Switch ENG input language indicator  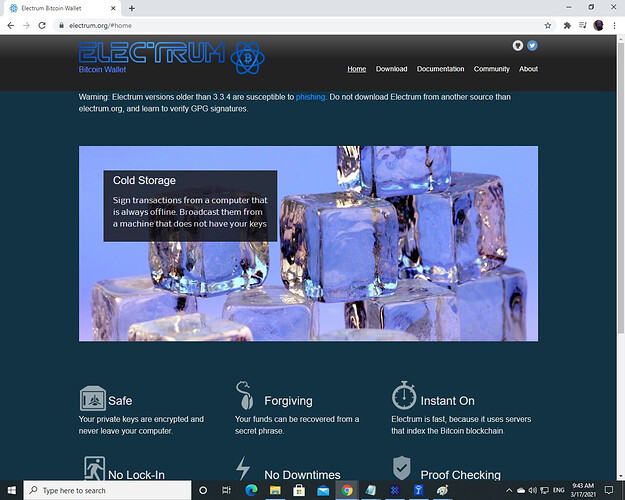pos(558,490)
